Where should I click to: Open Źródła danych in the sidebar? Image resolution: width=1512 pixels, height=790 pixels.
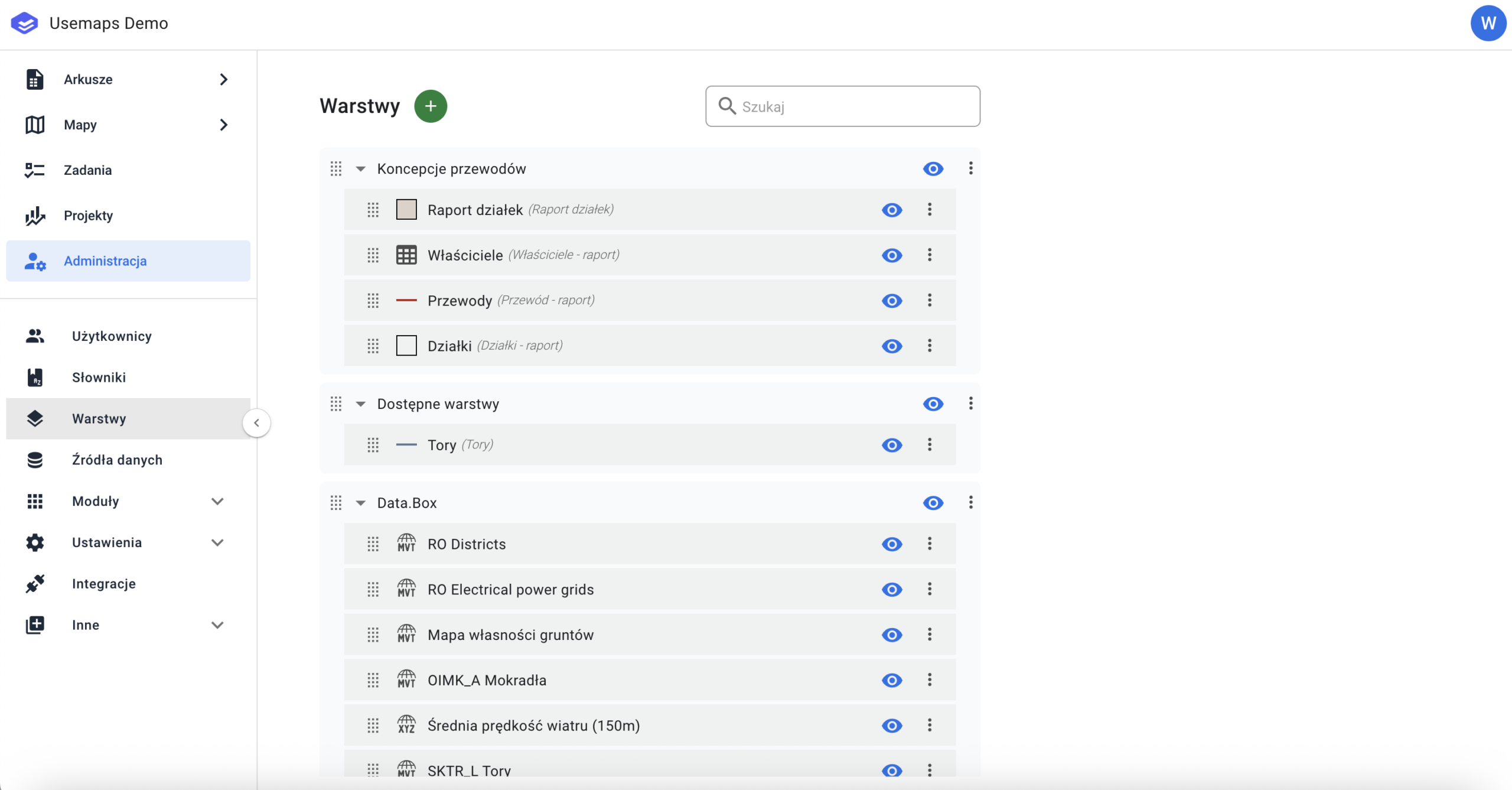tap(117, 460)
